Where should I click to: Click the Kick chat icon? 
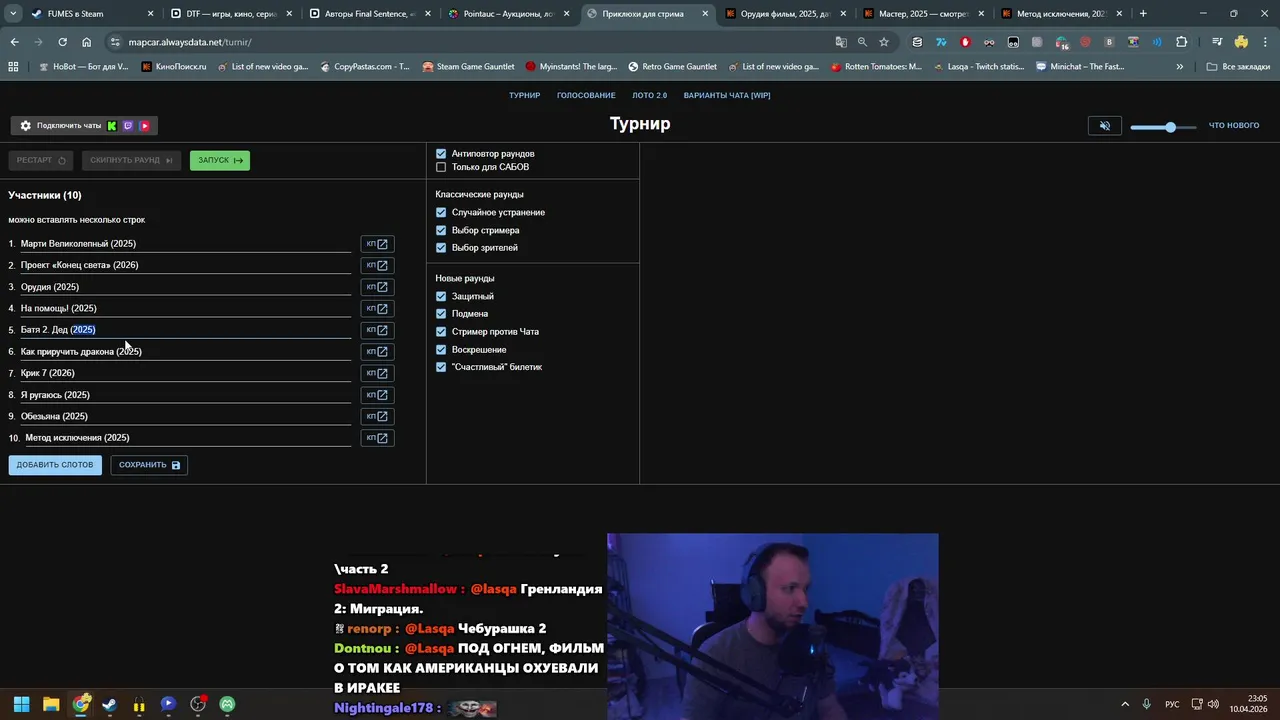coord(112,126)
